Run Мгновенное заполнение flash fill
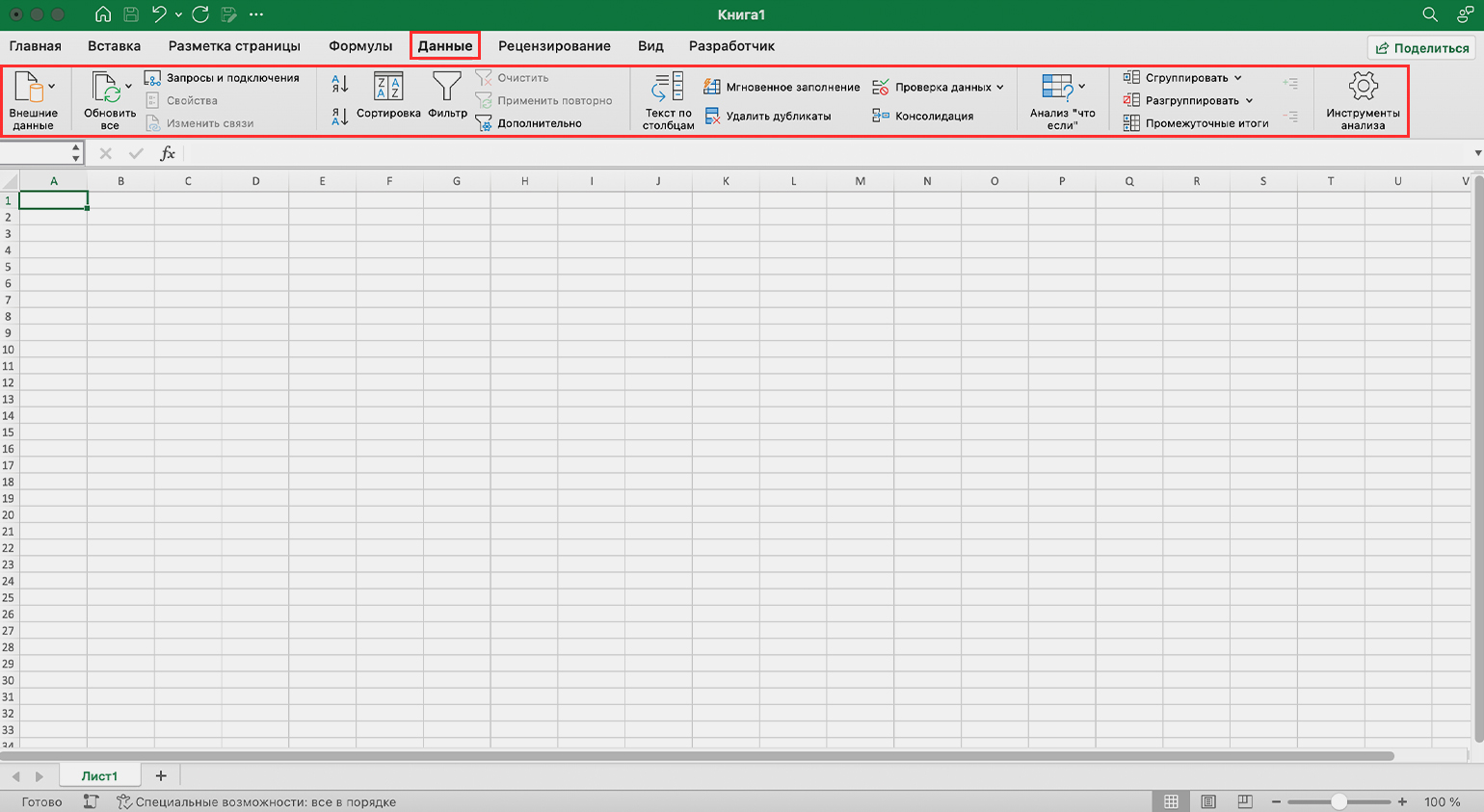This screenshot has height=812, width=1484. tap(712, 88)
